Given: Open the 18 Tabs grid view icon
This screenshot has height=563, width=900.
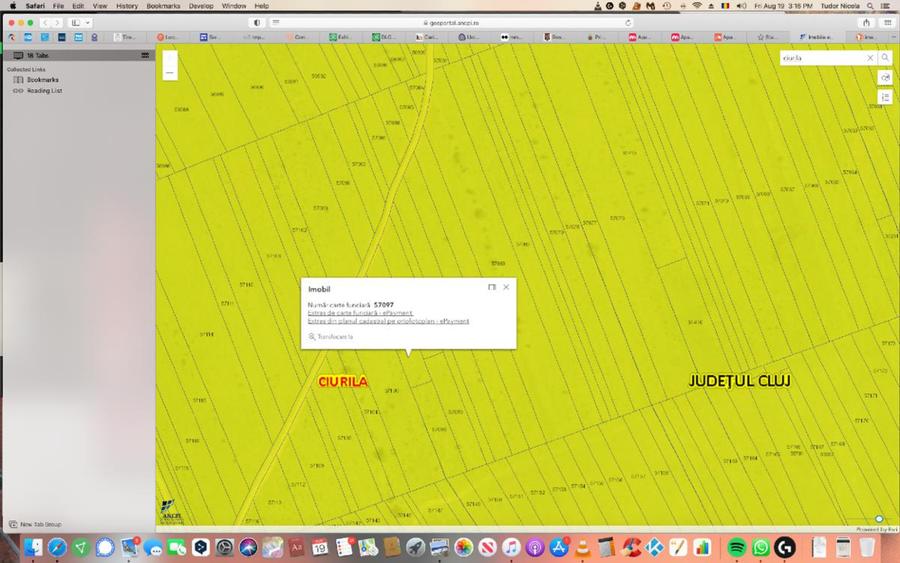Looking at the screenshot, I should (145, 55).
